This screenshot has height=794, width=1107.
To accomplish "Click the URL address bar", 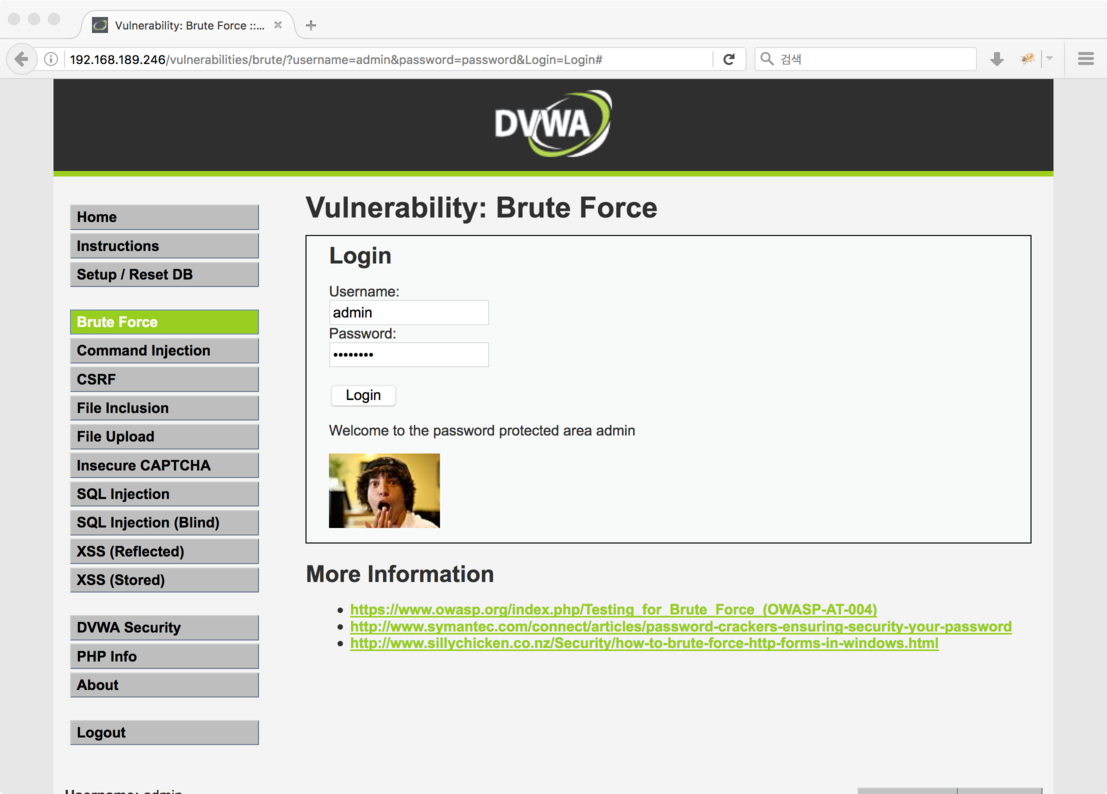I will click(x=388, y=59).
